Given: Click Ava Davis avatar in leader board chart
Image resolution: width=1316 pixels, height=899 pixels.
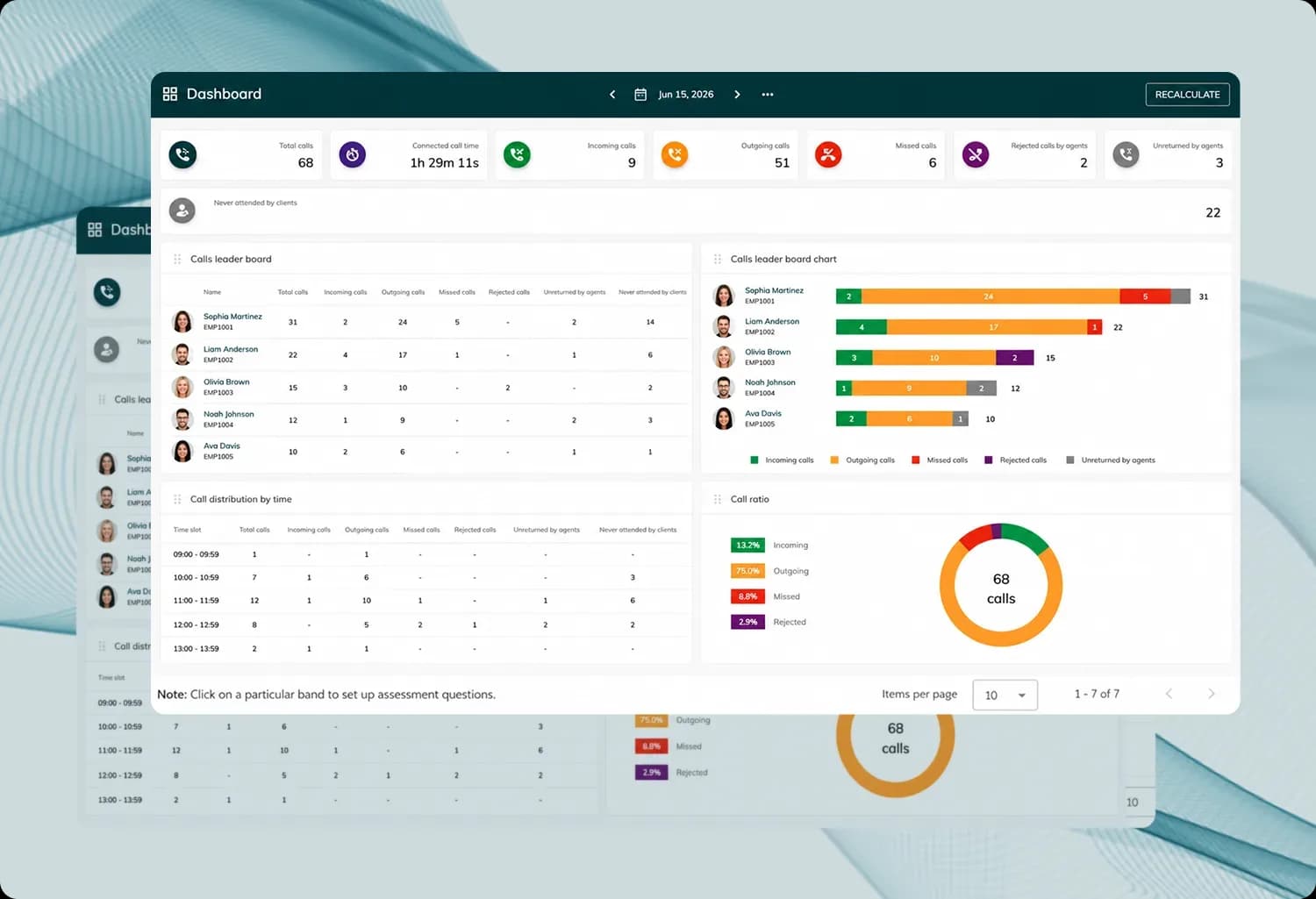Looking at the screenshot, I should point(724,418).
